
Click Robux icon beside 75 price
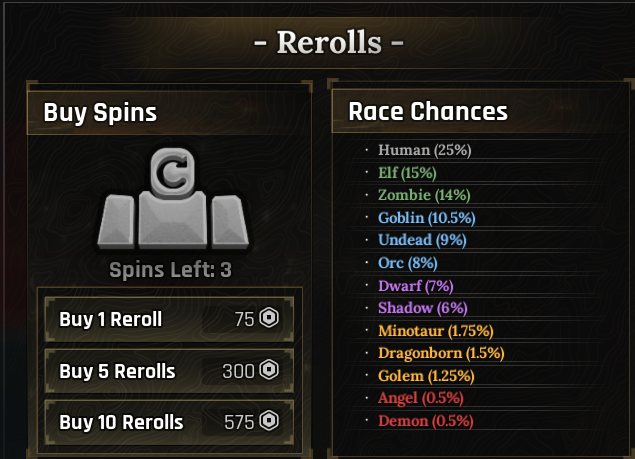click(x=269, y=319)
